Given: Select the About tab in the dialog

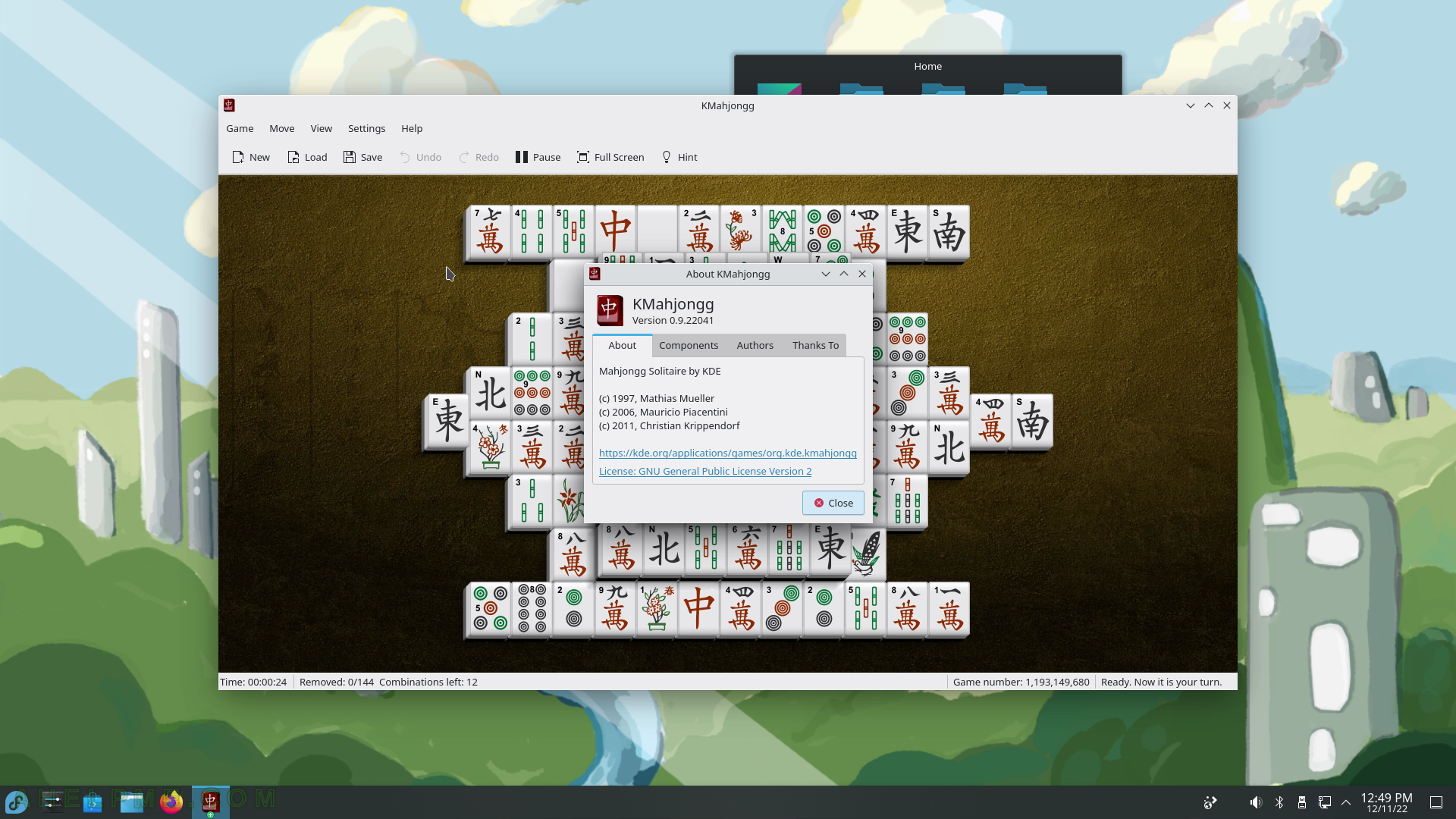Looking at the screenshot, I should tap(622, 345).
